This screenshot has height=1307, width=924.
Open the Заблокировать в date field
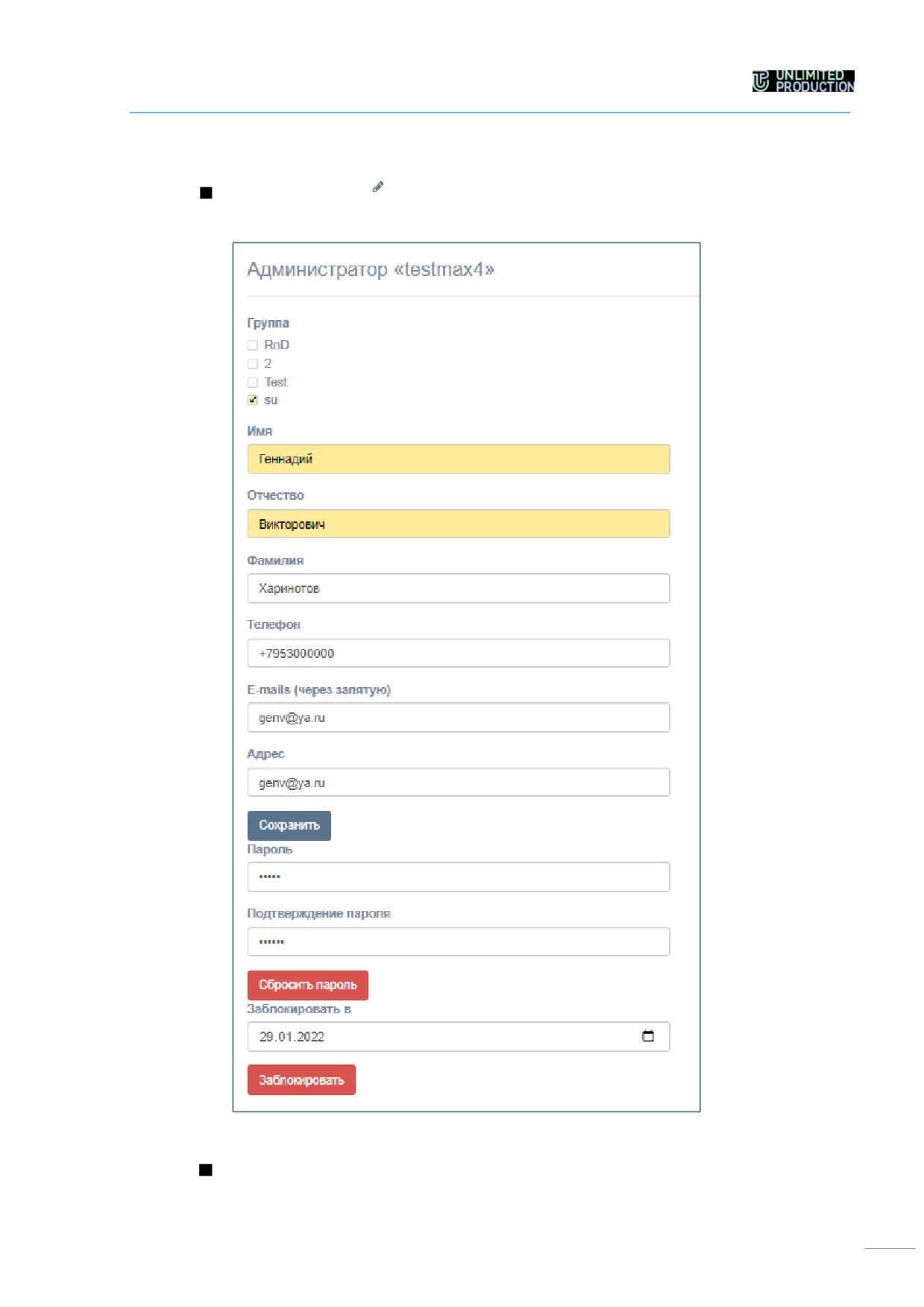(459, 1037)
